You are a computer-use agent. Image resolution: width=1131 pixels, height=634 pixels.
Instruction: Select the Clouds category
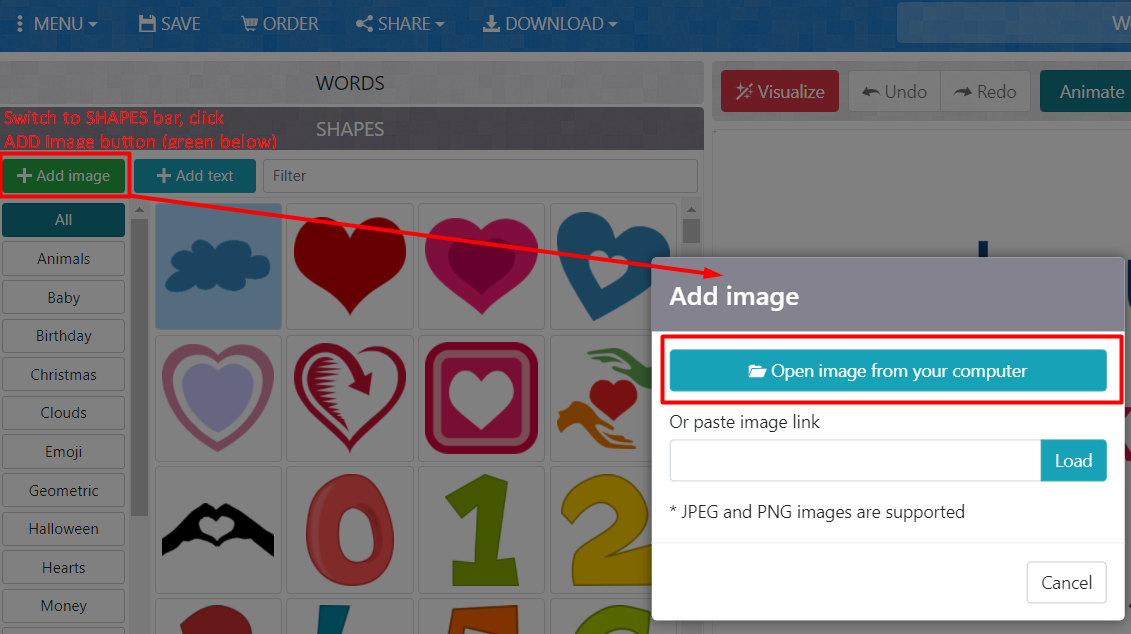point(63,413)
